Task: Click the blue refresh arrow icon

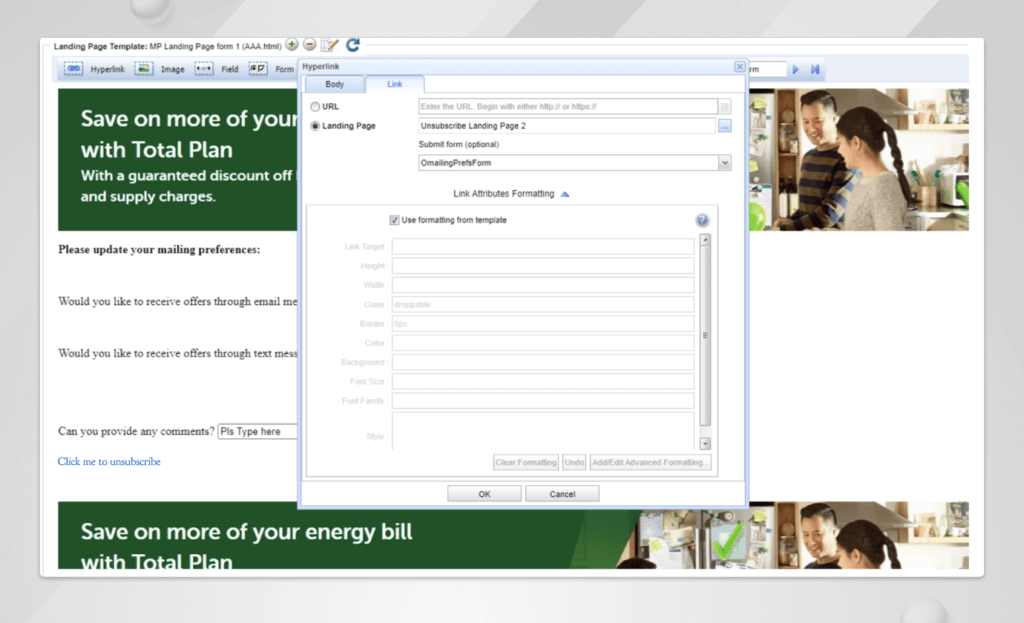Action: pos(353,45)
